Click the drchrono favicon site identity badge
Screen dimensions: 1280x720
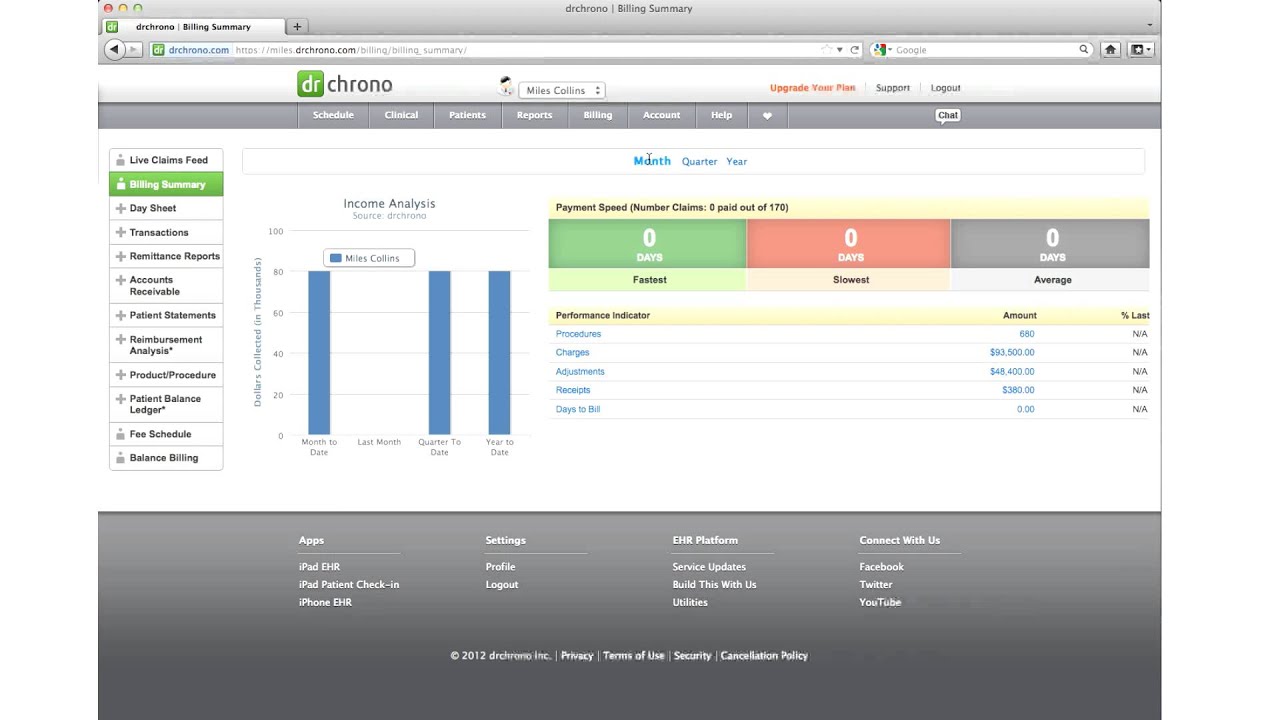click(191, 49)
